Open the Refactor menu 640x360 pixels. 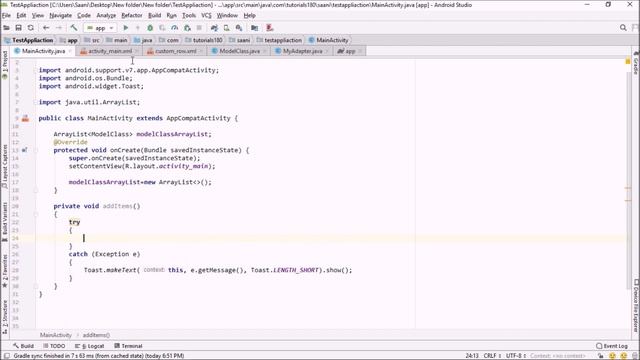[132, 16]
